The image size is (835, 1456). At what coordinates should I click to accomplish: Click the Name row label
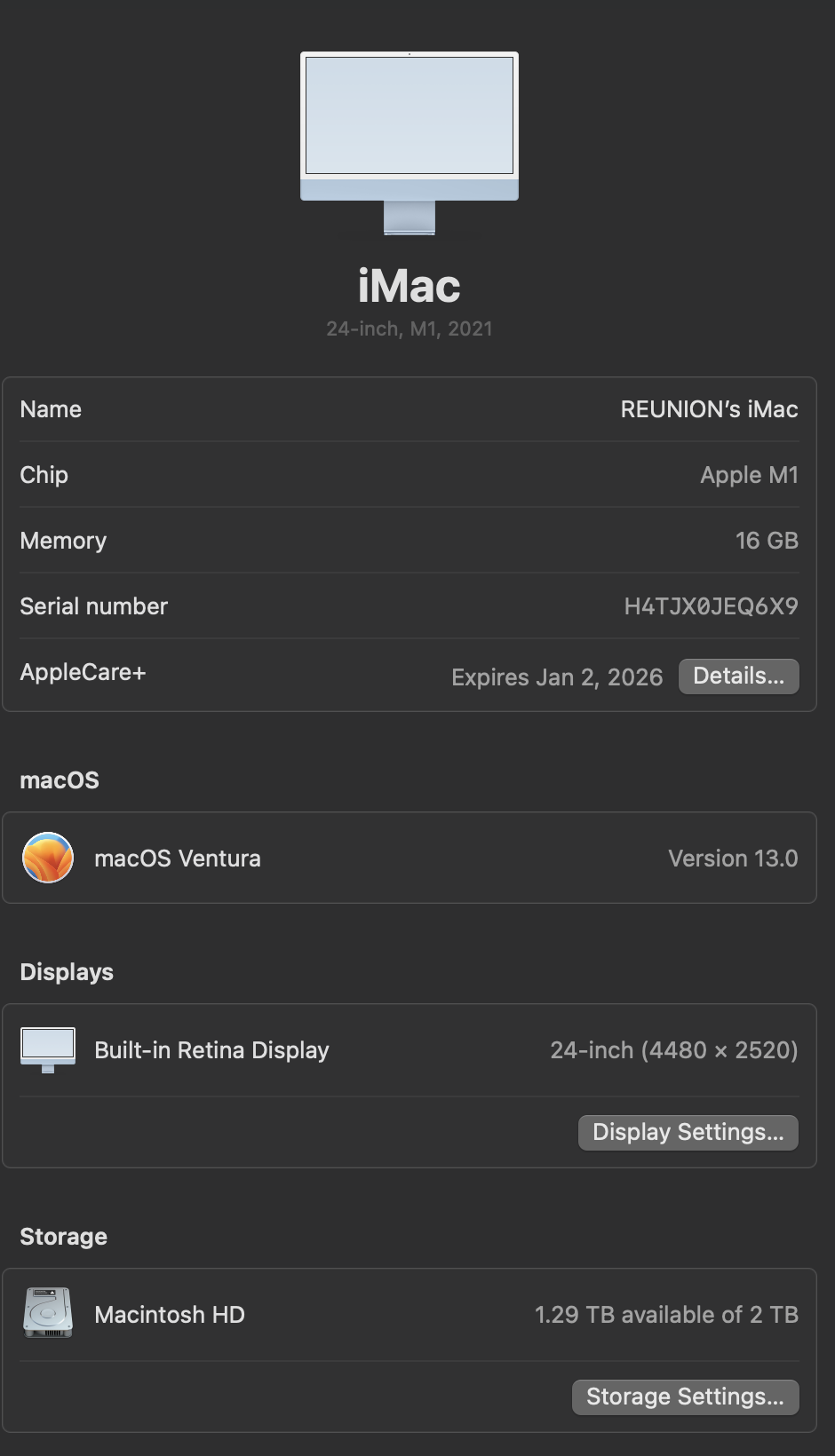point(51,409)
